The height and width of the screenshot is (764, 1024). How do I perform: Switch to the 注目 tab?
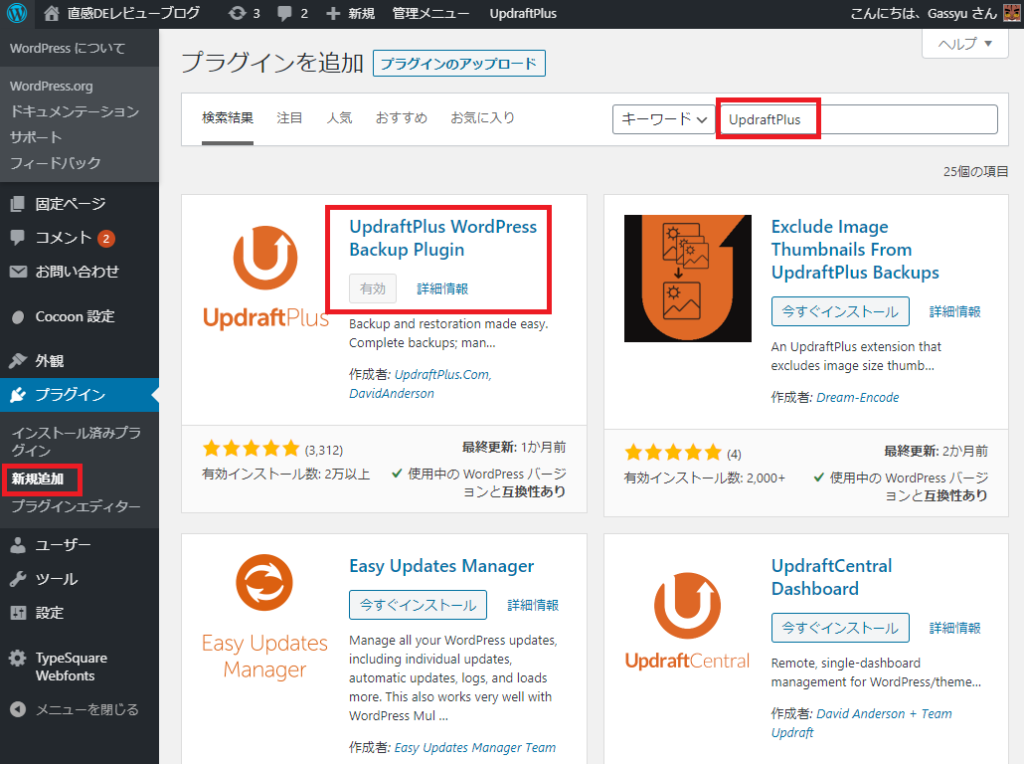point(289,118)
